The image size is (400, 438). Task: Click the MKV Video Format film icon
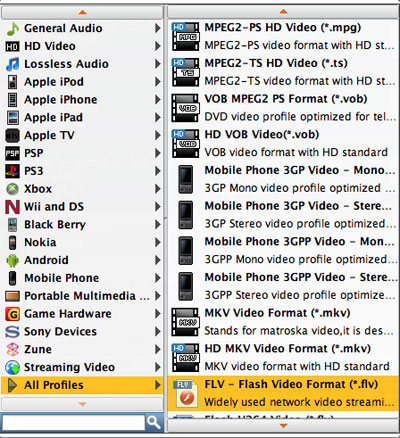point(186,322)
